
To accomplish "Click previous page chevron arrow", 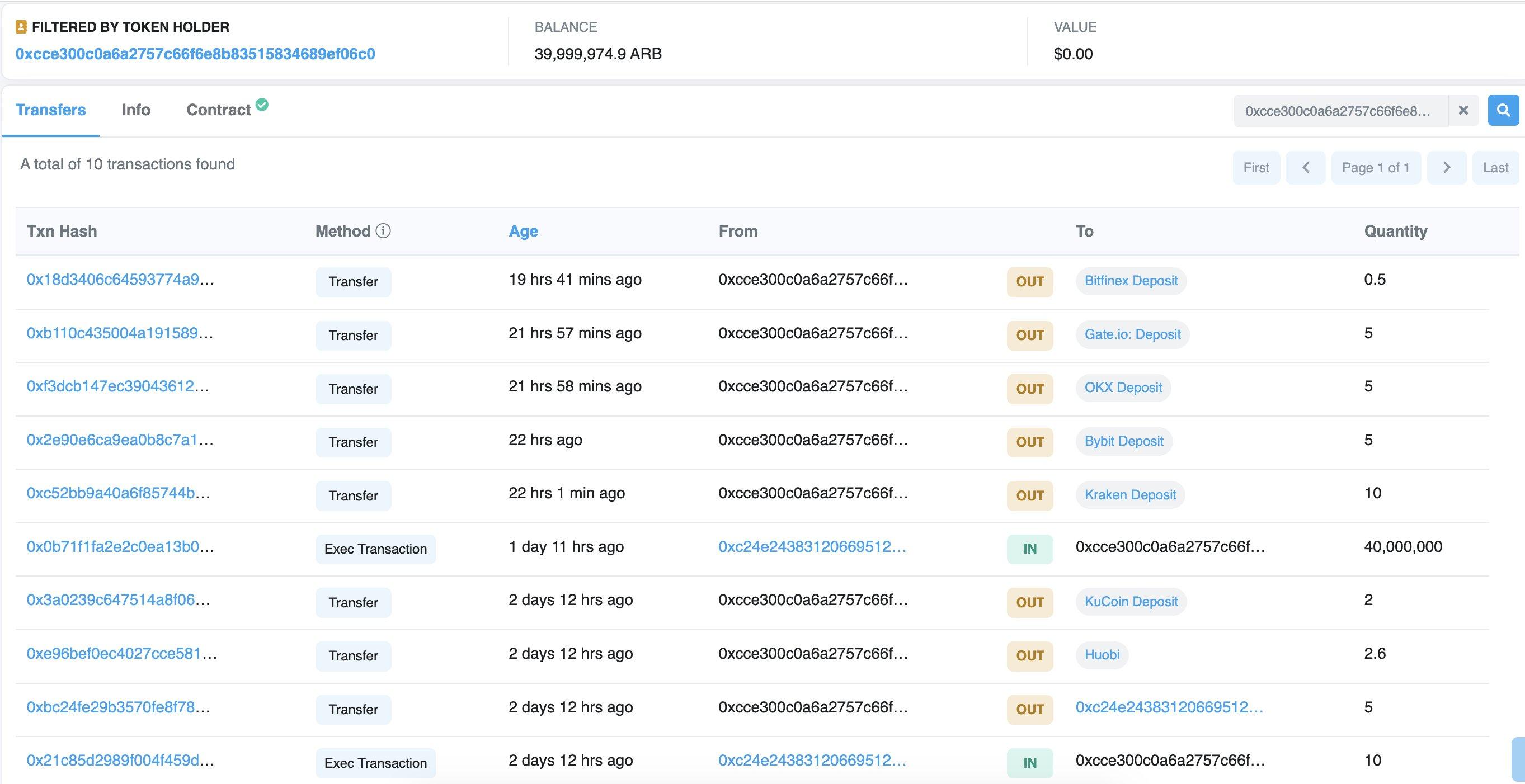I will tap(1307, 167).
